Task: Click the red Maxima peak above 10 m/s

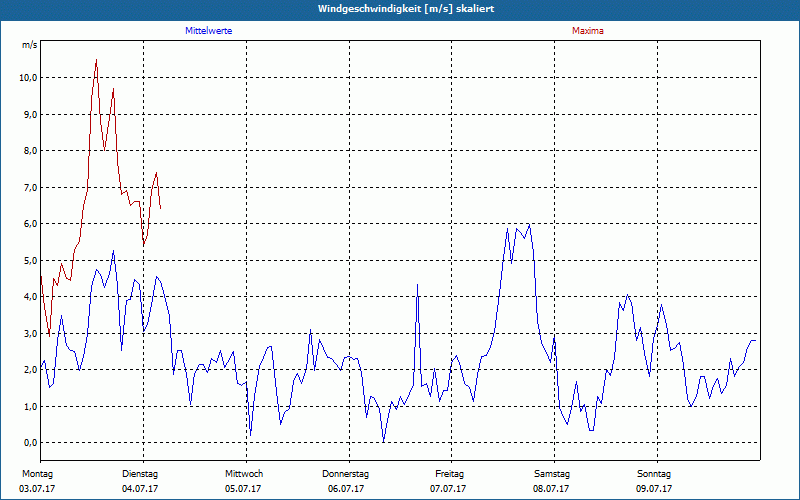Action: pos(96,60)
